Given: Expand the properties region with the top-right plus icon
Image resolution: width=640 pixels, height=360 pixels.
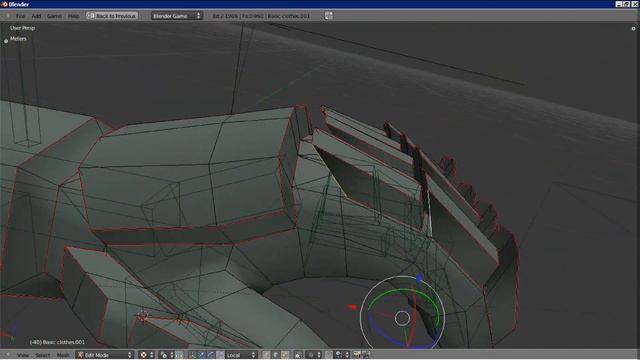Looking at the screenshot, I should (x=633, y=29).
